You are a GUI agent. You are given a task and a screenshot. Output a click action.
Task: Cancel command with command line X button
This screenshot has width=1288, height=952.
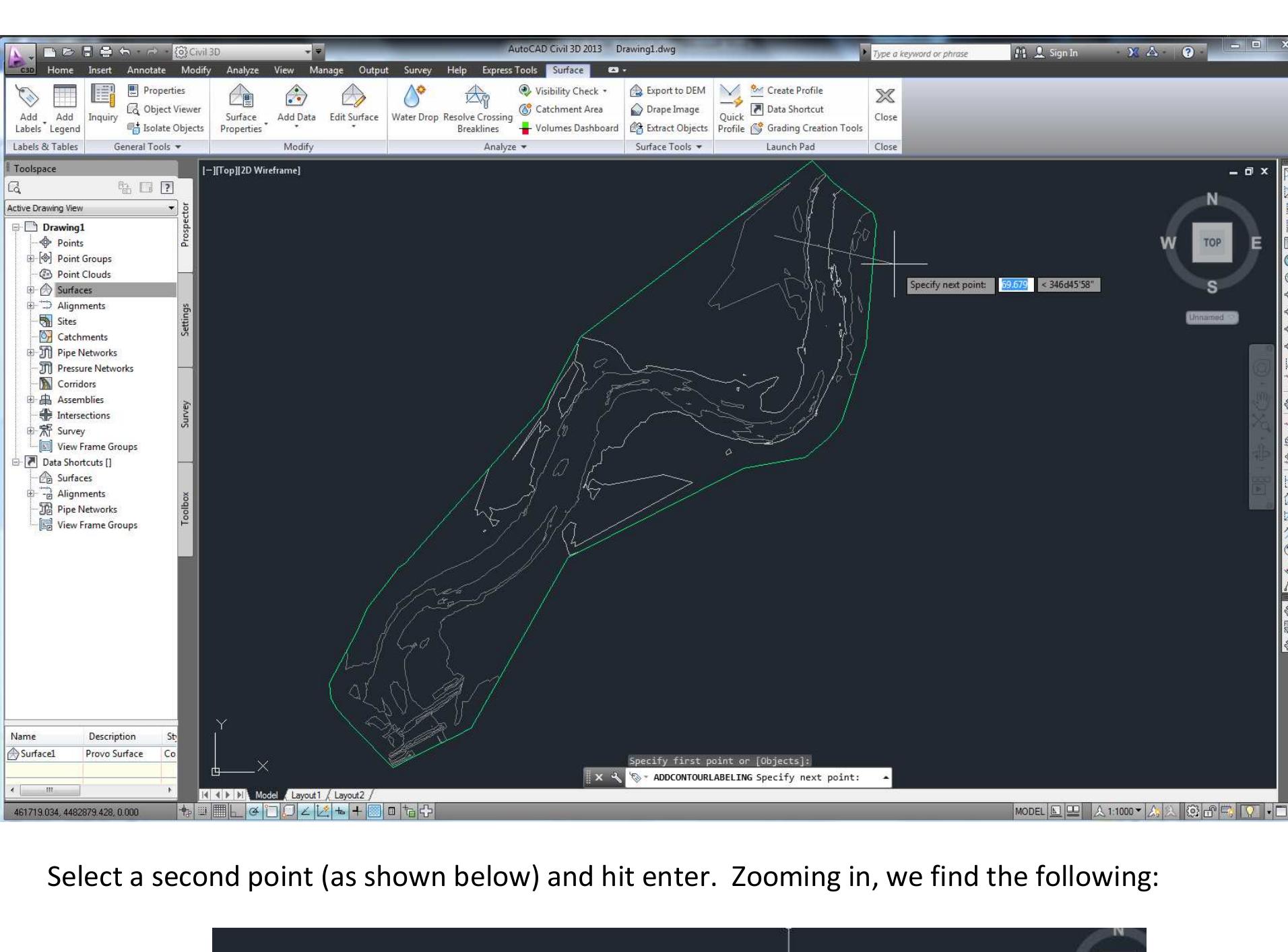coord(598,778)
